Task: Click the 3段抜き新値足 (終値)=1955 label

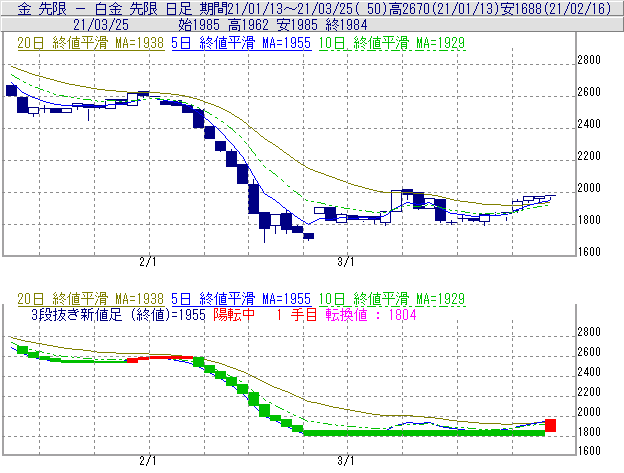Action: (119, 315)
